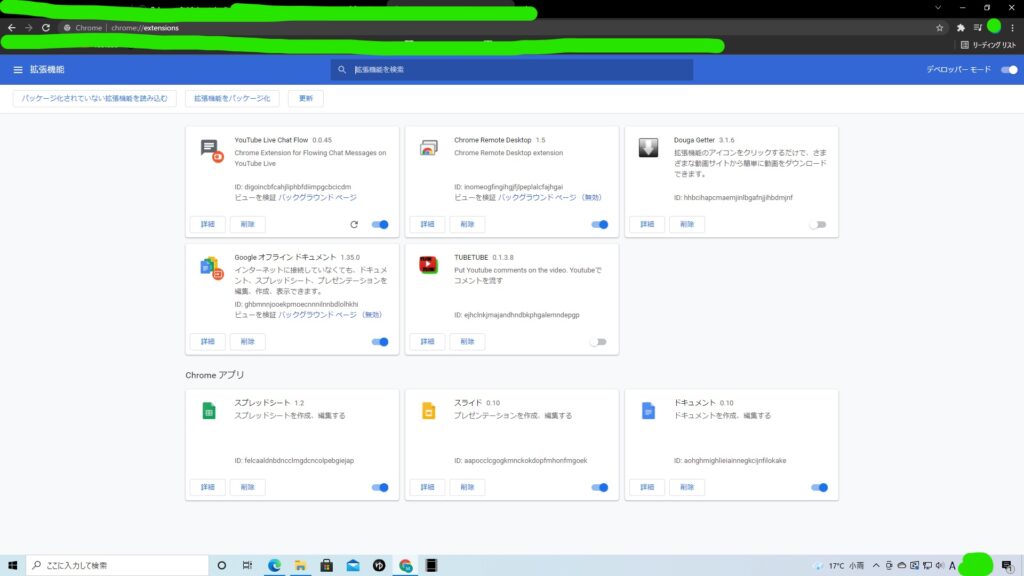Image resolution: width=1024 pixels, height=576 pixels.
Task: Enable the TUBETUBE extension
Action: [599, 342]
